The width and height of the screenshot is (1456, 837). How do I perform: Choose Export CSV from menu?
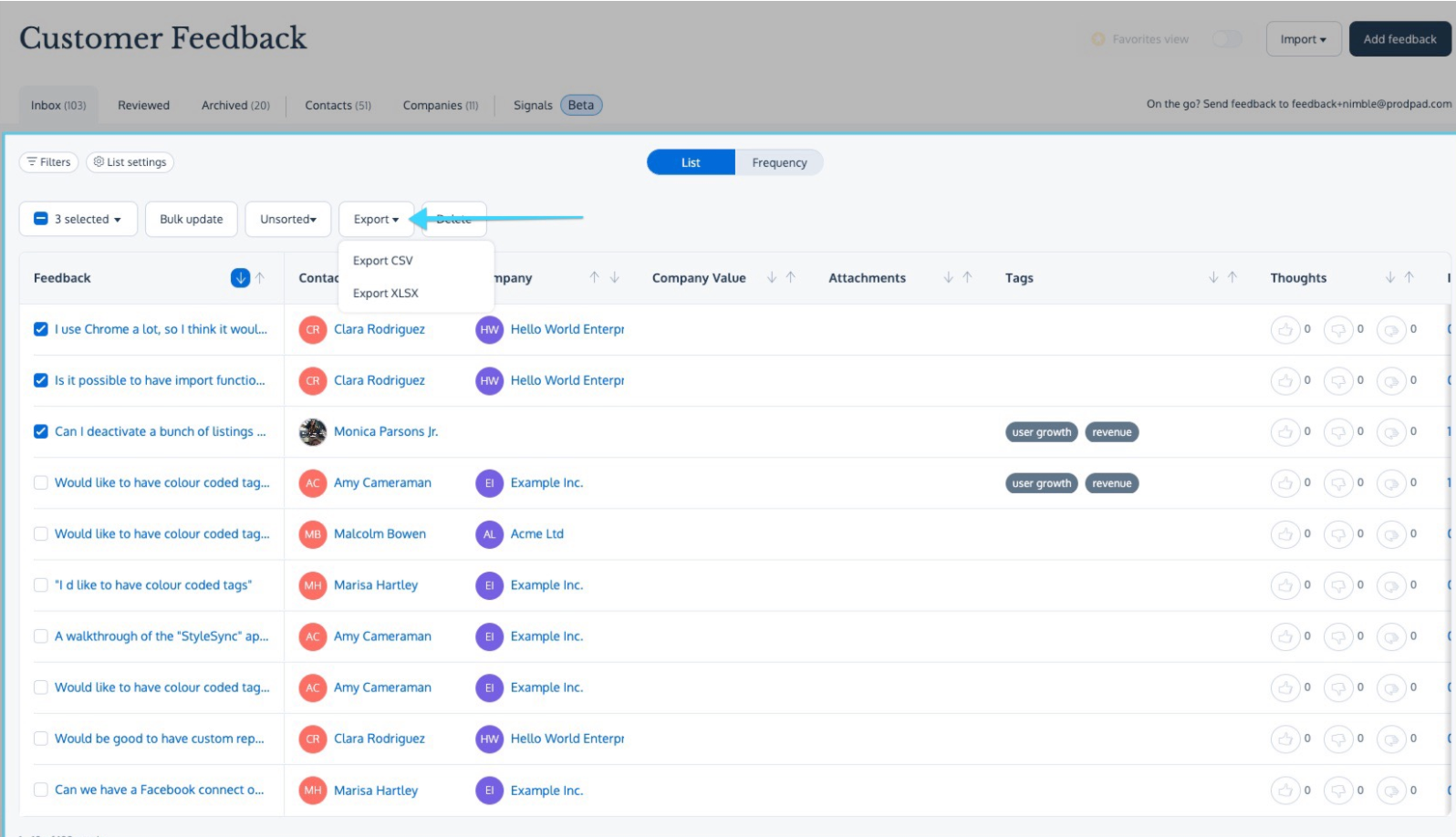(x=383, y=261)
